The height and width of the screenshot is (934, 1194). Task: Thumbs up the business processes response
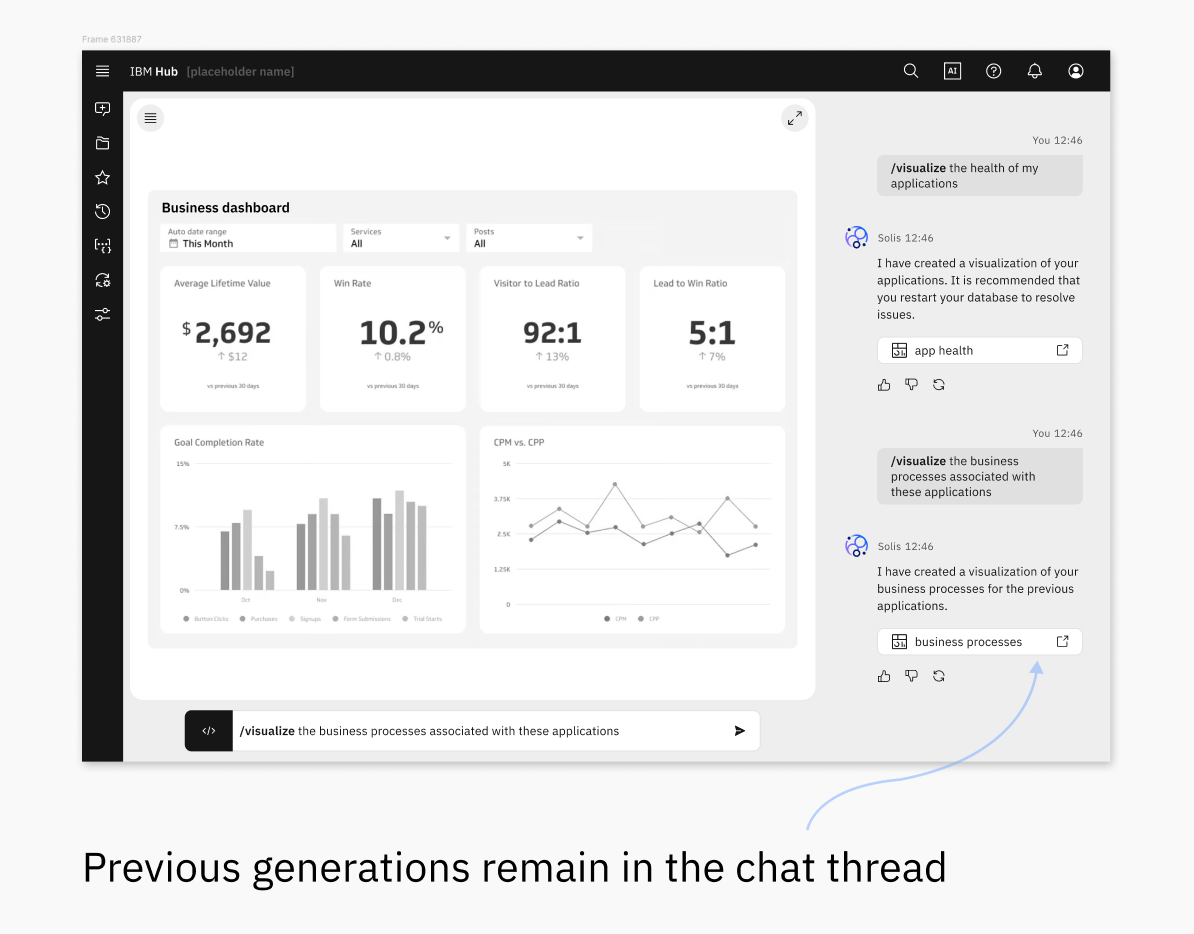click(x=884, y=676)
